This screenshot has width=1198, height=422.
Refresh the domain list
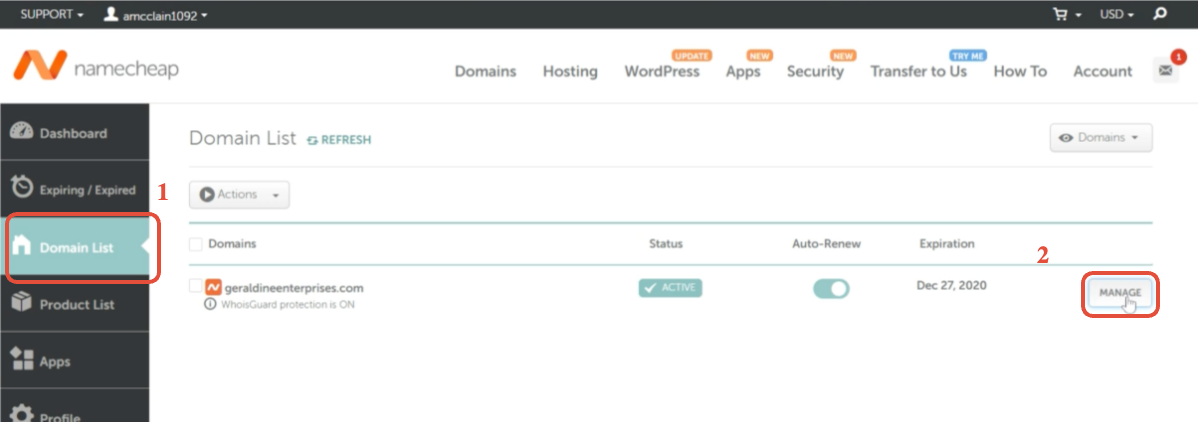(339, 140)
